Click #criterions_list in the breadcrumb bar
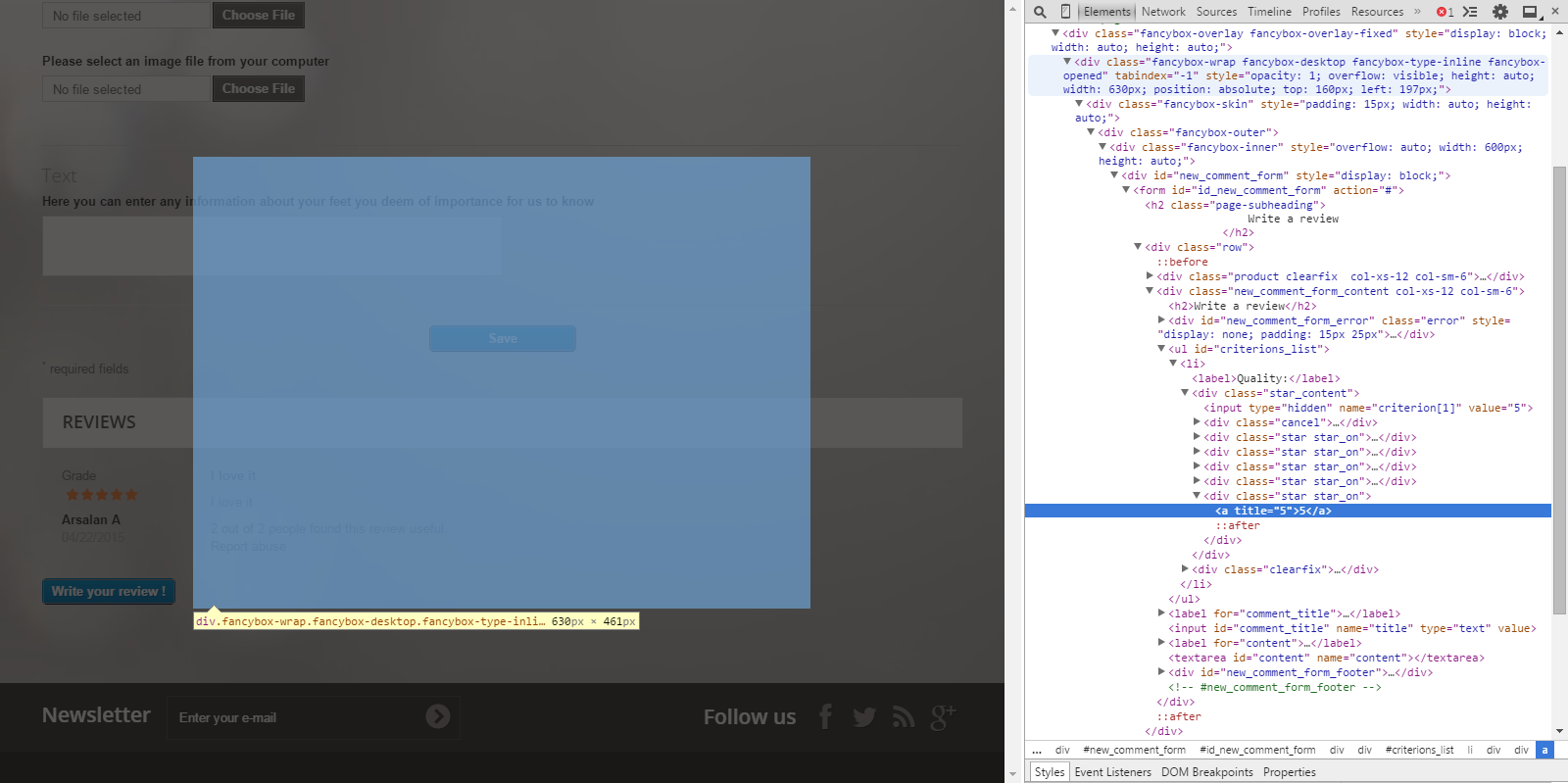The image size is (1568, 783). [x=1419, y=751]
